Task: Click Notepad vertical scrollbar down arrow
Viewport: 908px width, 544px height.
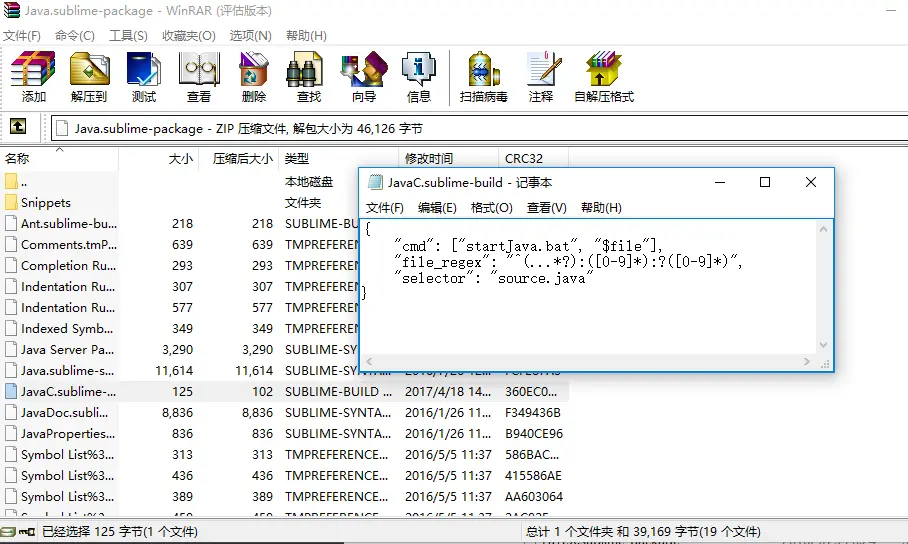Action: pyautogui.click(x=823, y=345)
